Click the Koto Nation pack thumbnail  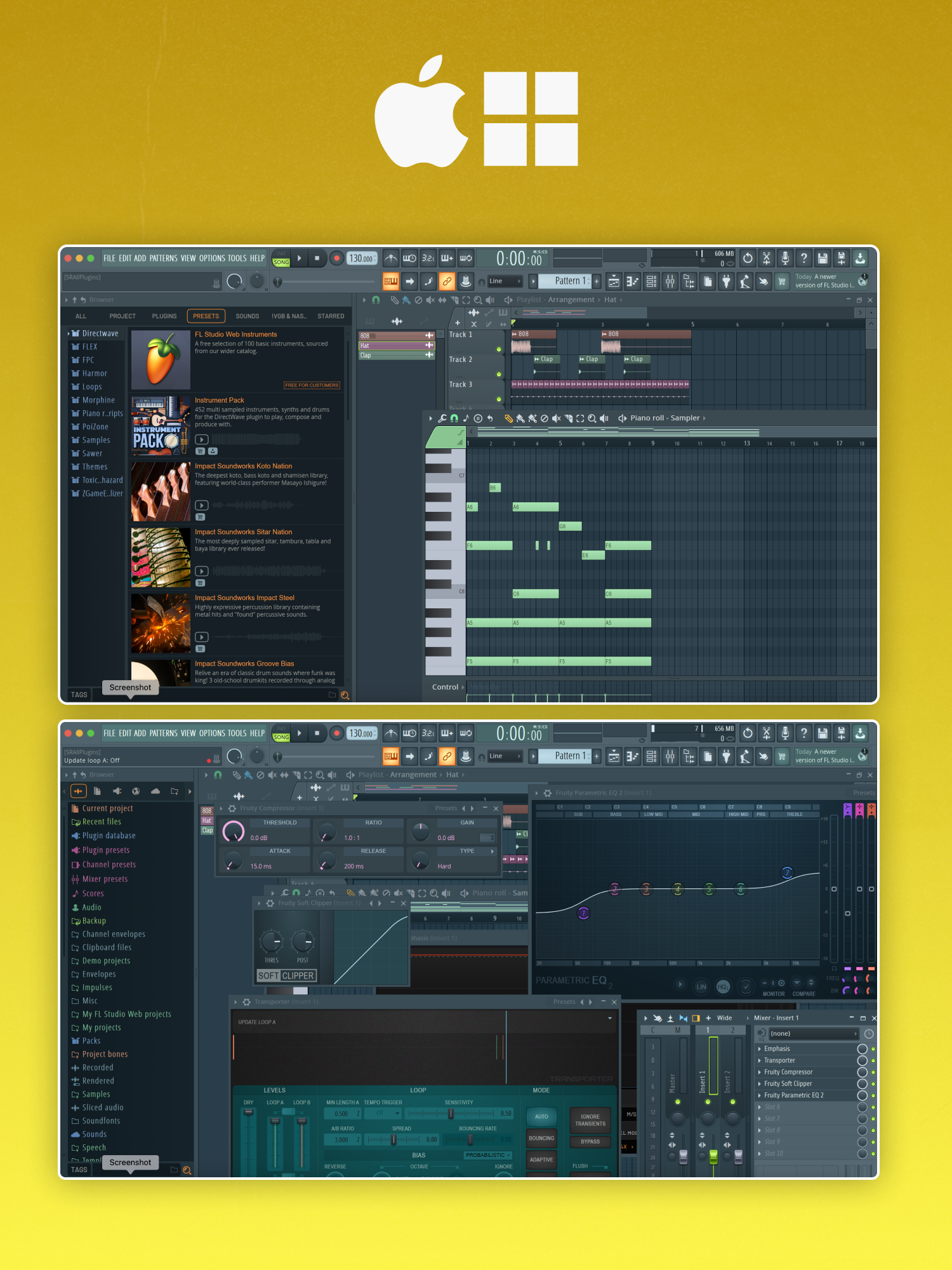point(161,491)
